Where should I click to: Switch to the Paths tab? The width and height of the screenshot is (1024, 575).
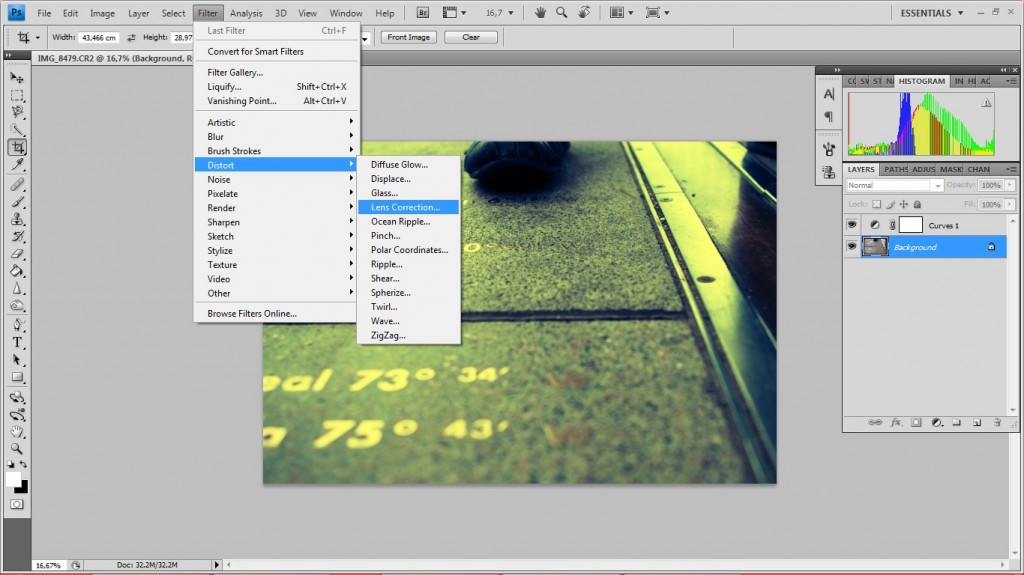896,169
